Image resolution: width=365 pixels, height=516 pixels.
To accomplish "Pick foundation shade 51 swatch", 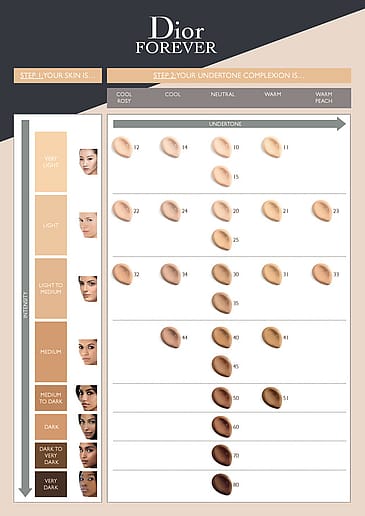I will 272,398.
